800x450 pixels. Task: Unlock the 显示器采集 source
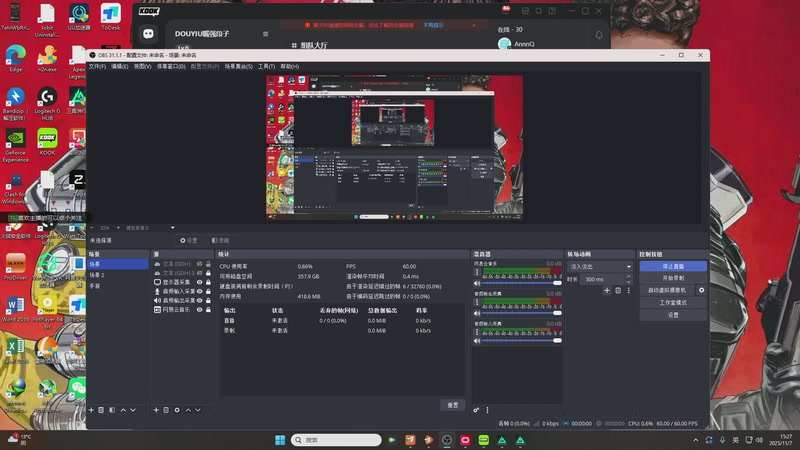click(208, 282)
